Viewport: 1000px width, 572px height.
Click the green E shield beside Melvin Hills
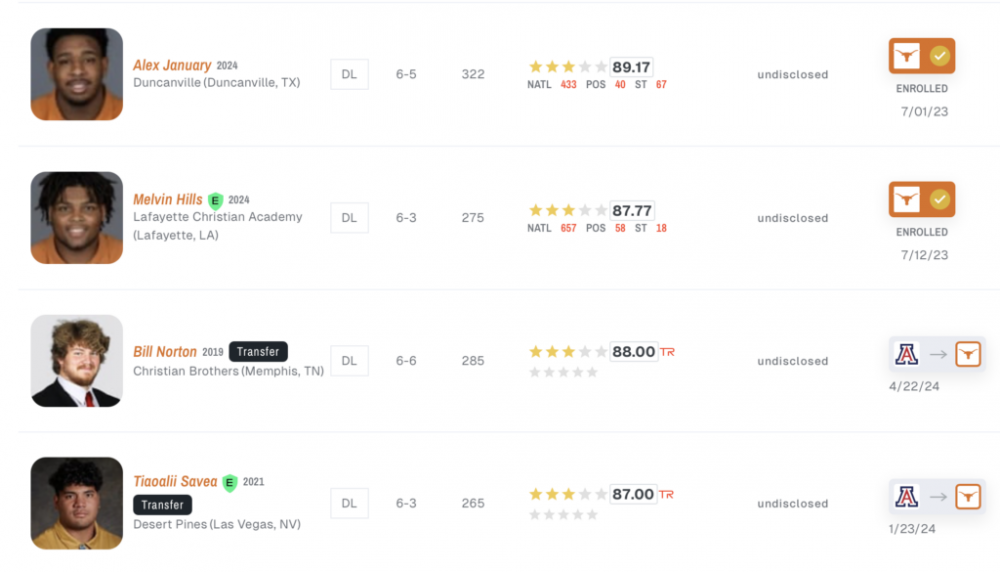(x=215, y=200)
